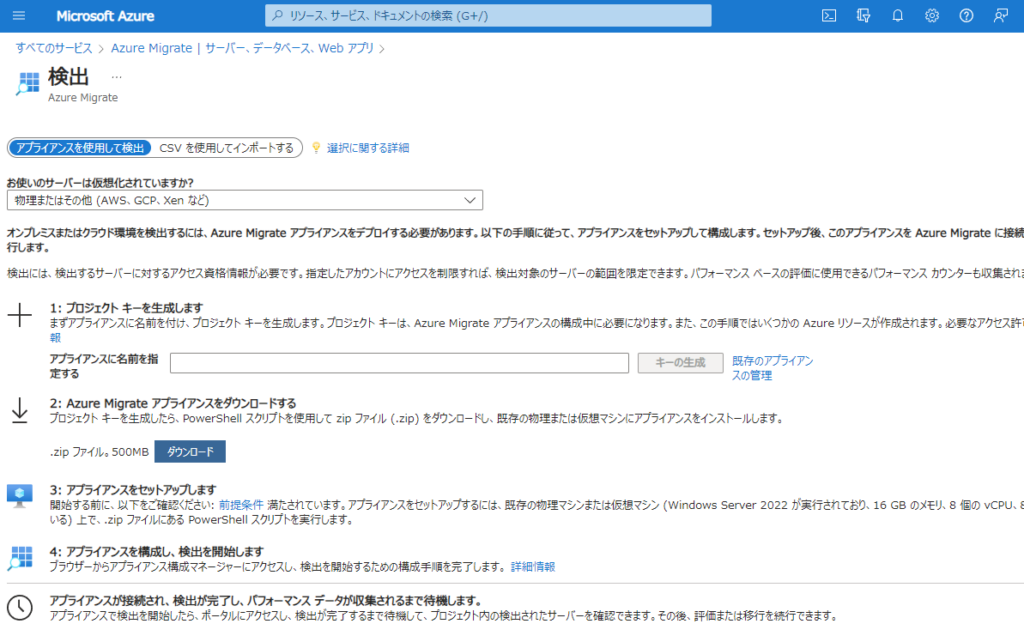Open portal settings gear
Image resolution: width=1024 pixels, height=636 pixels.
point(932,16)
